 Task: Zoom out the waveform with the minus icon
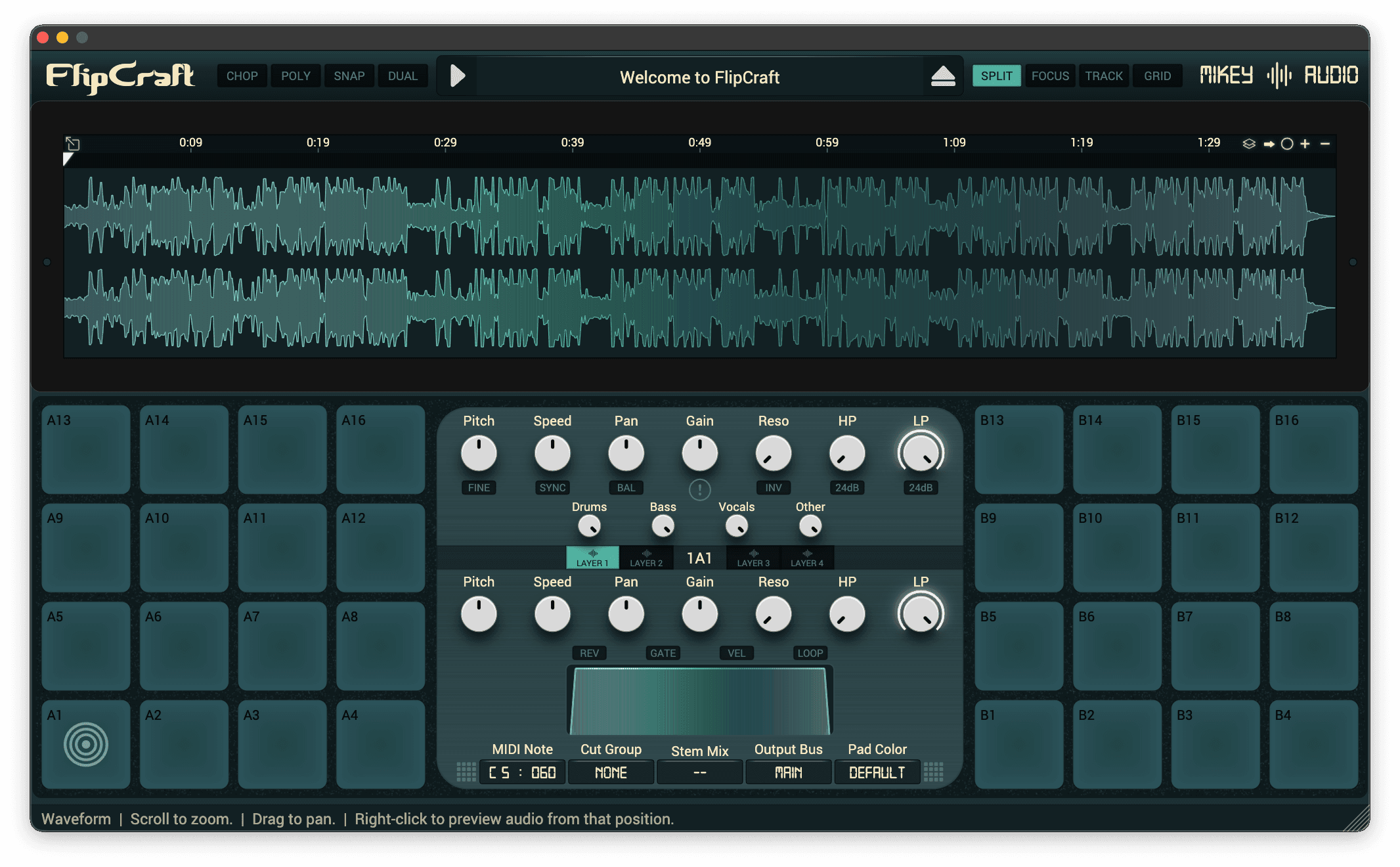tap(1325, 144)
